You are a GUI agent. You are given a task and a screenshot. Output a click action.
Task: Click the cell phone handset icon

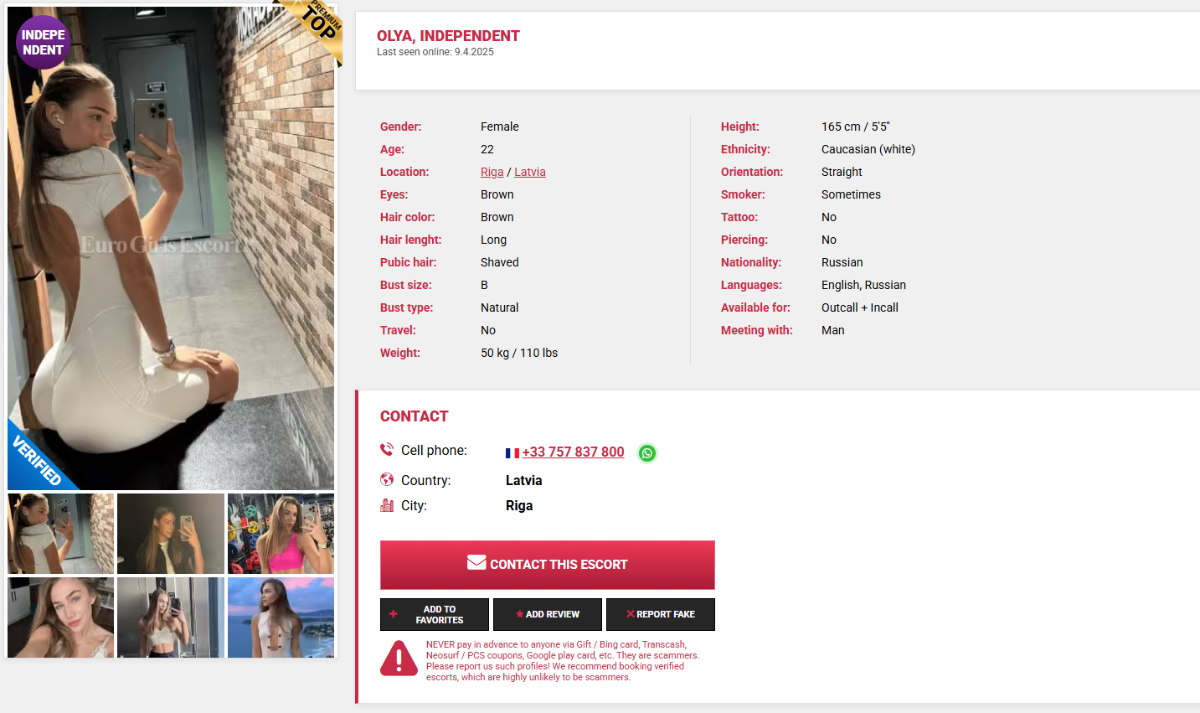pos(387,450)
